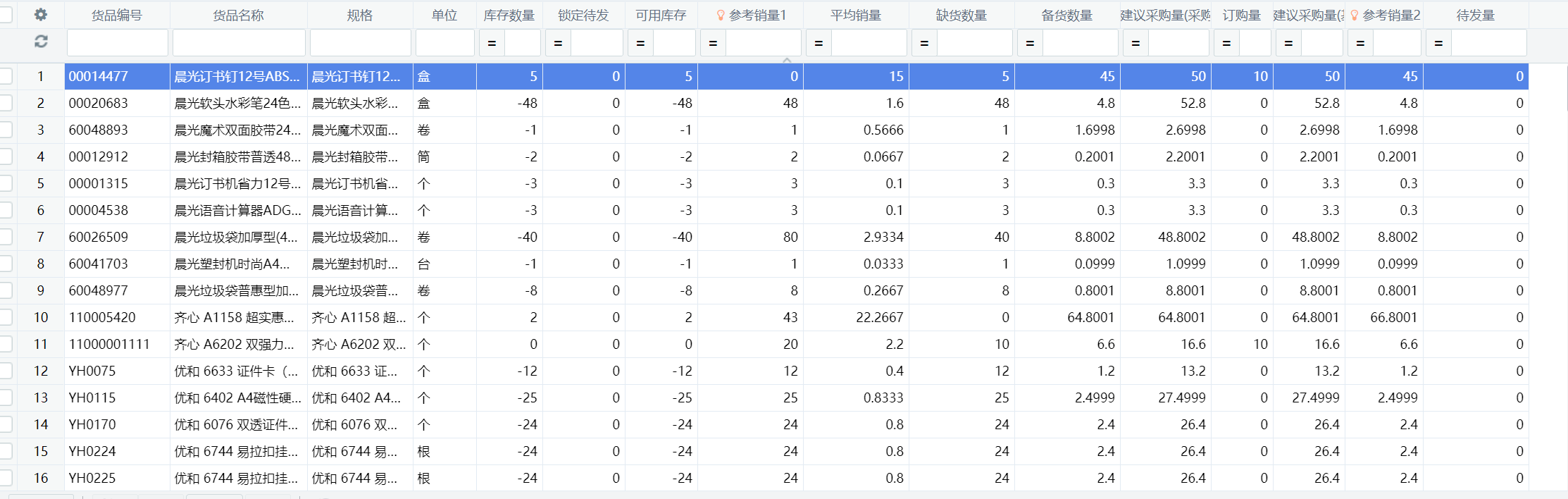Select the cell 110005420
Screen dimensions: 1568x499
[117, 317]
